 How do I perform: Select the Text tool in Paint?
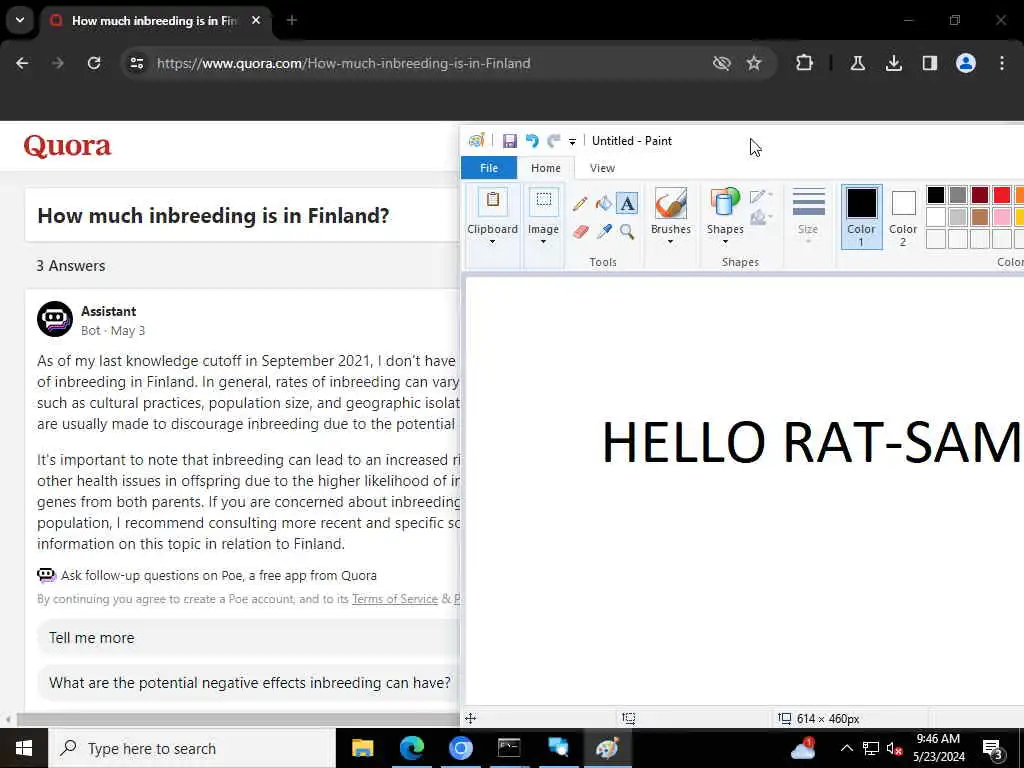[x=627, y=204]
